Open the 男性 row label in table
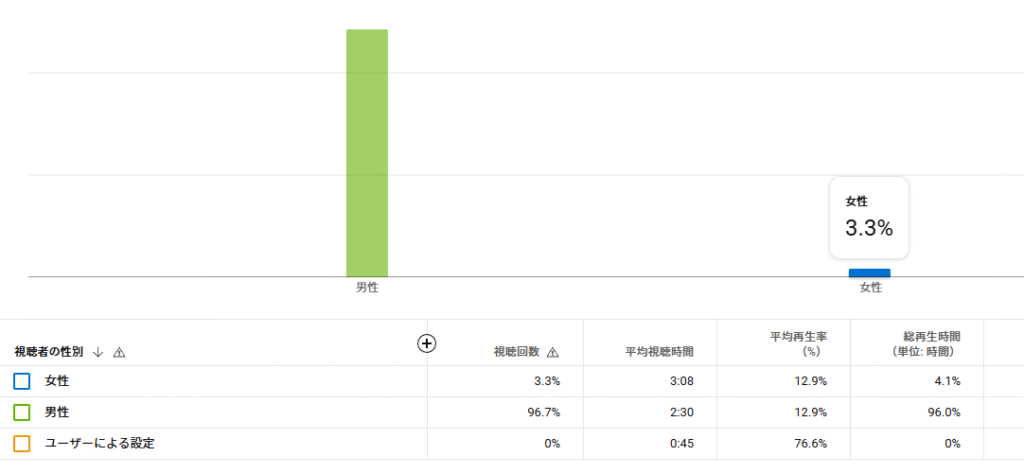Viewport: 1024px width, 474px height. 57,413
